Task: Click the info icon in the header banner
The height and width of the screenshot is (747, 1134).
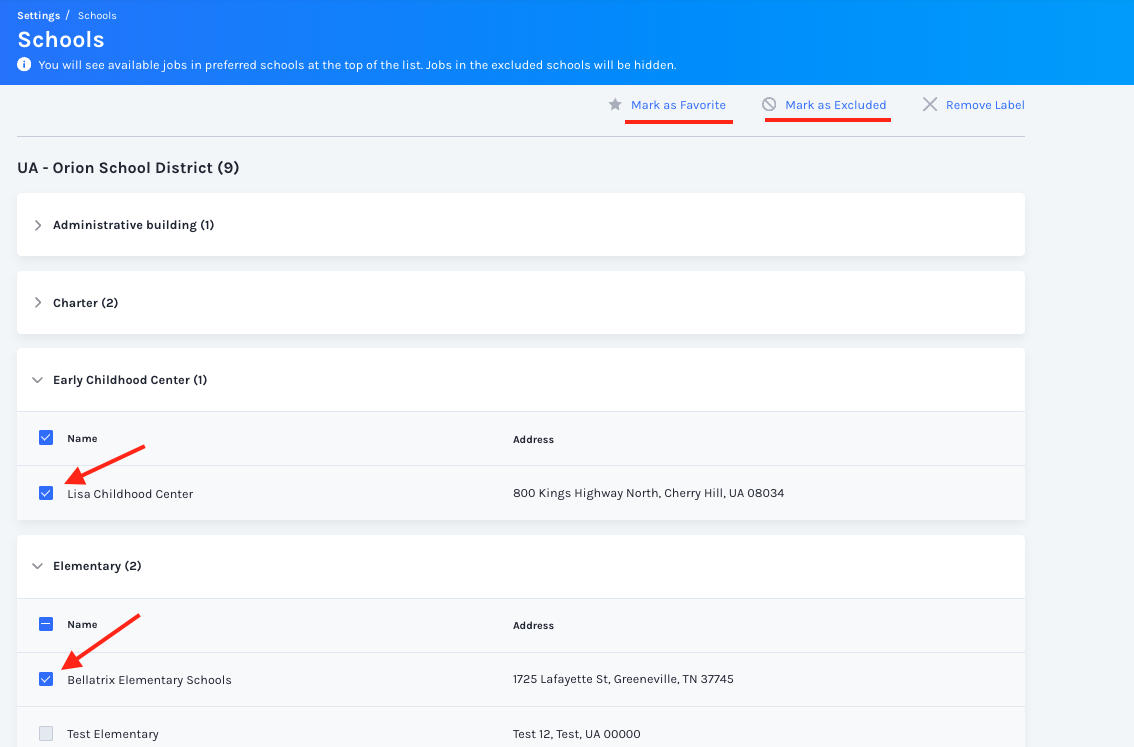Action: 24,64
